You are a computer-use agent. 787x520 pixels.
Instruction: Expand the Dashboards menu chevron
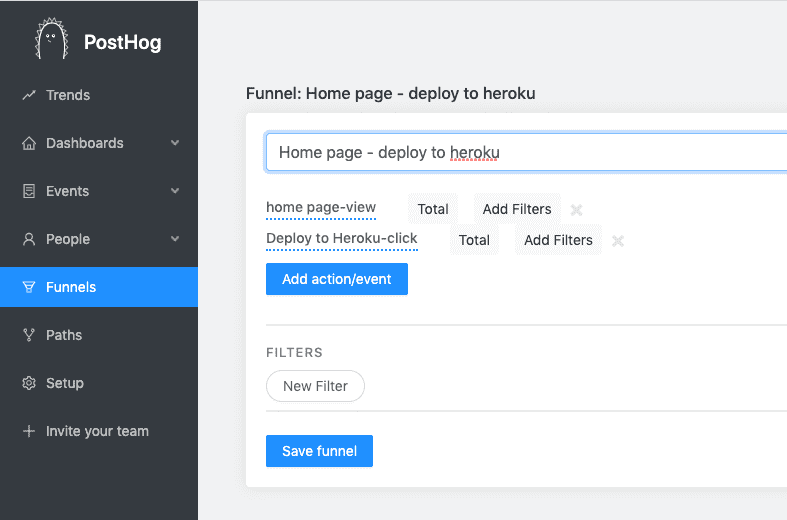pyautogui.click(x=175, y=143)
